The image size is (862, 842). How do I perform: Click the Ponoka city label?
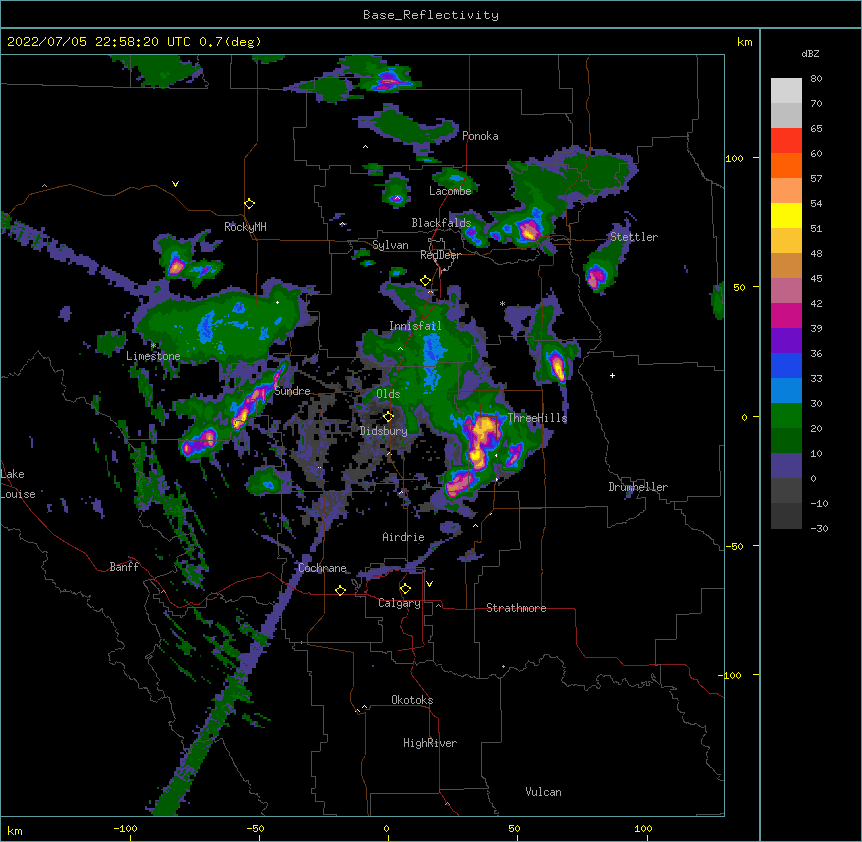tap(480, 136)
